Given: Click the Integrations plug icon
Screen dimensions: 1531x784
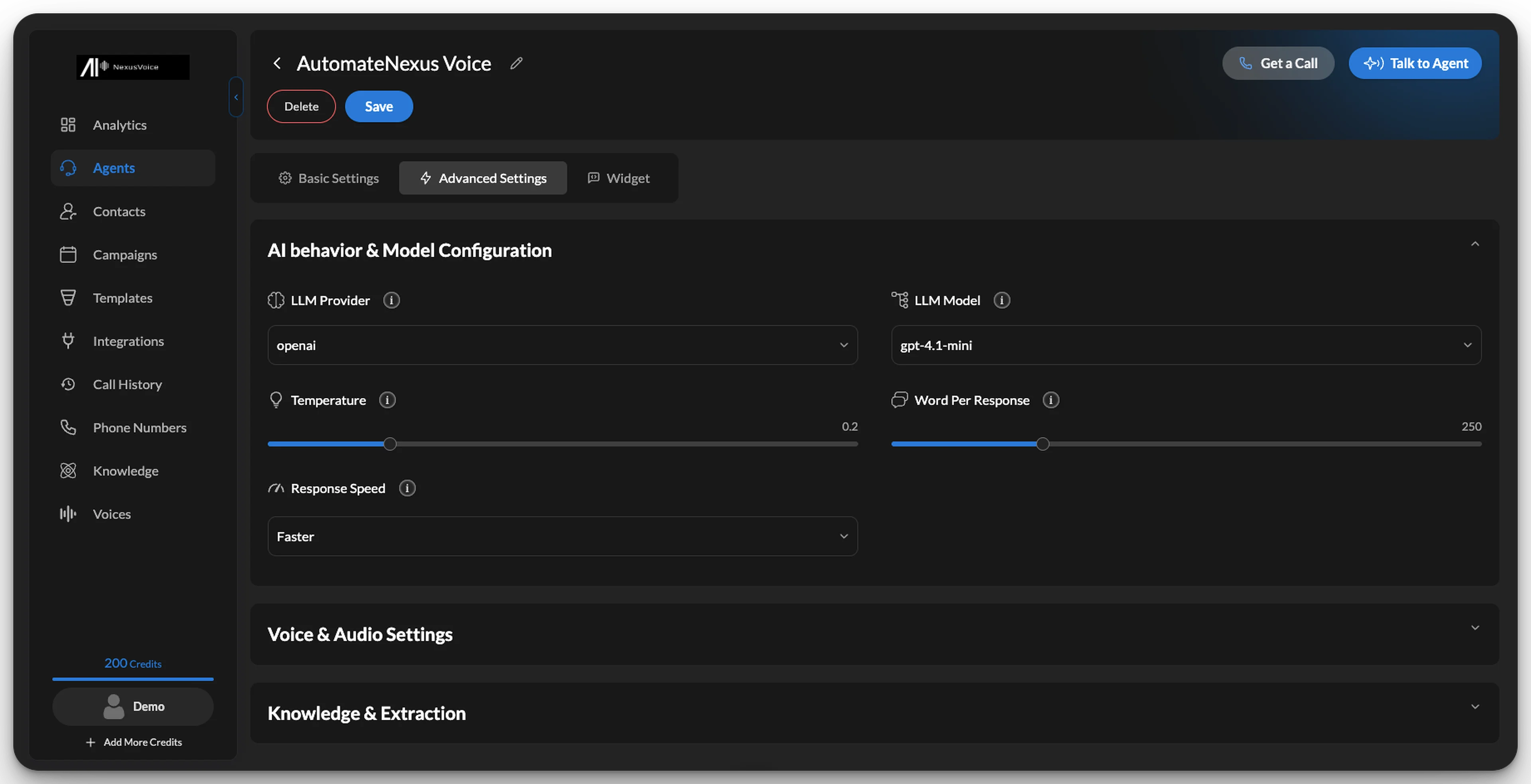Looking at the screenshot, I should point(68,341).
